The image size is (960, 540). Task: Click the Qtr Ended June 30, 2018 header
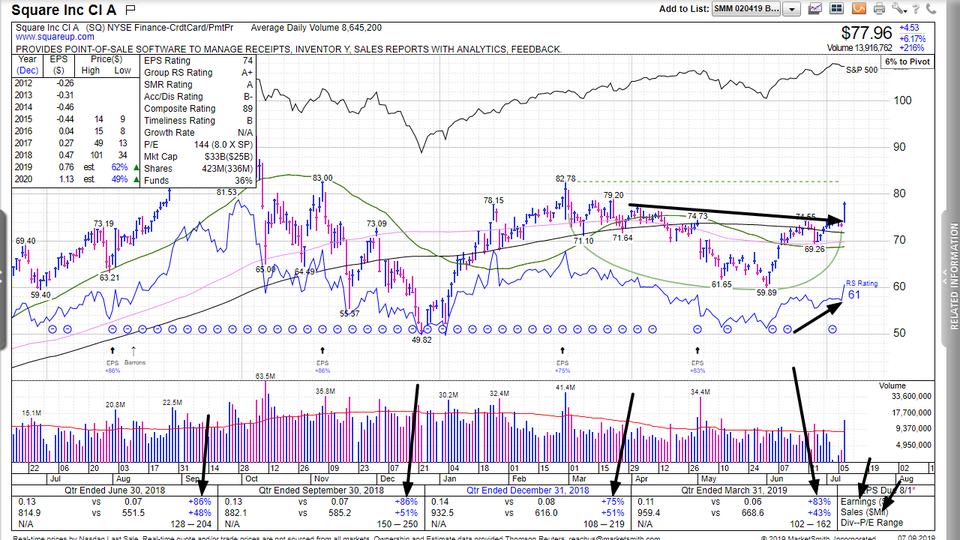pos(114,490)
